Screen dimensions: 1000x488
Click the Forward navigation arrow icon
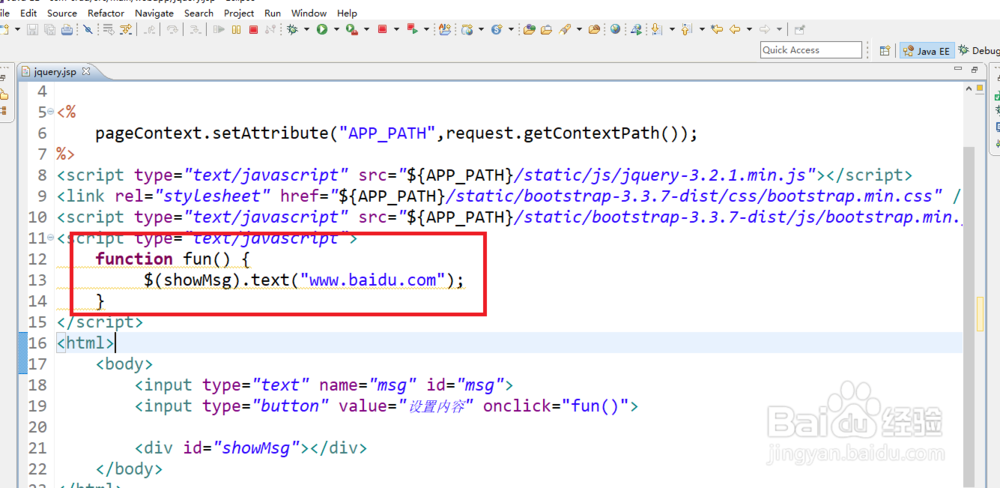[764, 29]
